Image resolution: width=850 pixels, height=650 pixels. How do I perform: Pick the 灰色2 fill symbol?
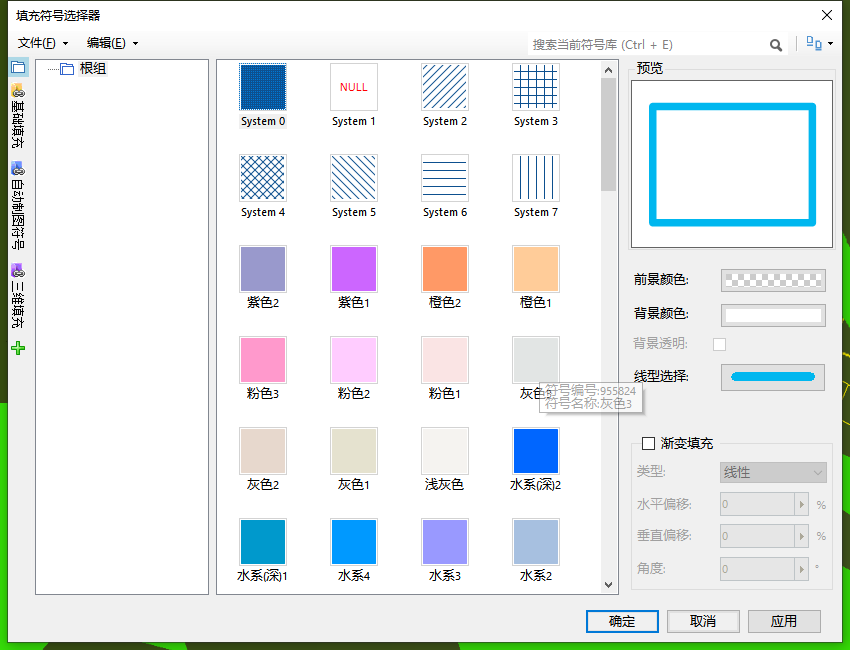(263, 452)
